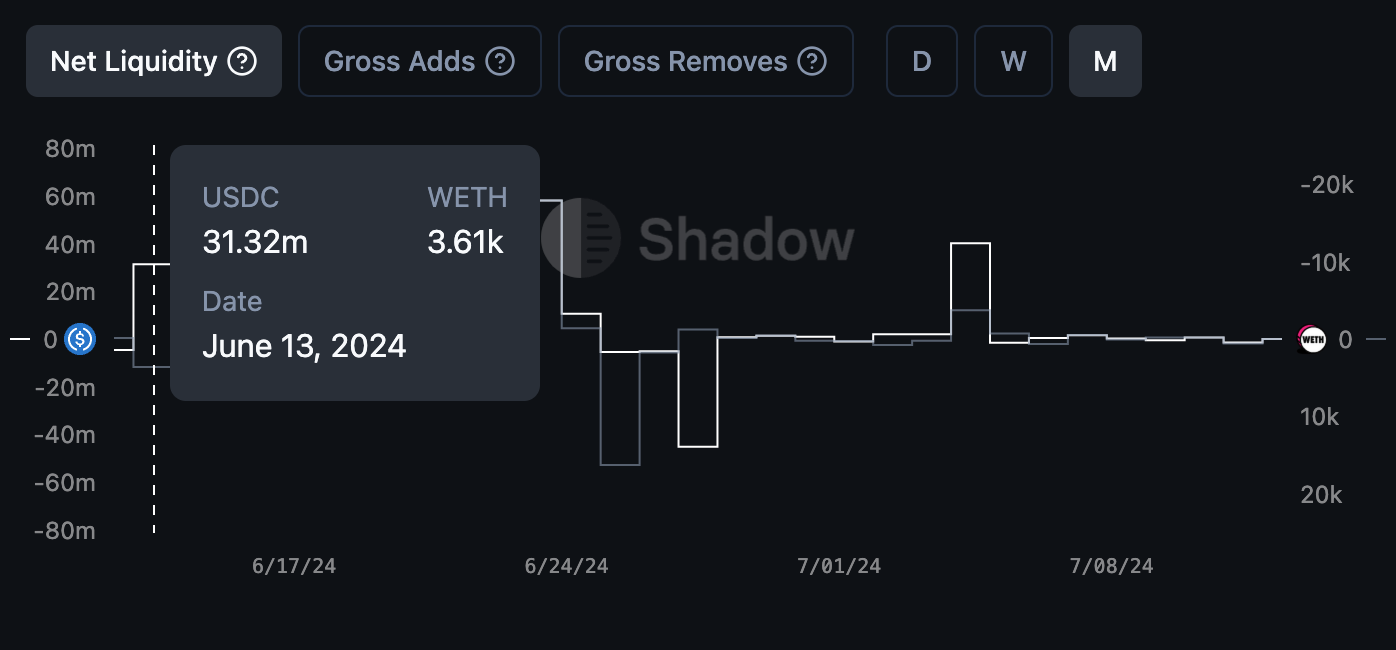Viewport: 1396px width, 650px height.
Task: Click the Shadow logo watermark icon
Action: 581,238
